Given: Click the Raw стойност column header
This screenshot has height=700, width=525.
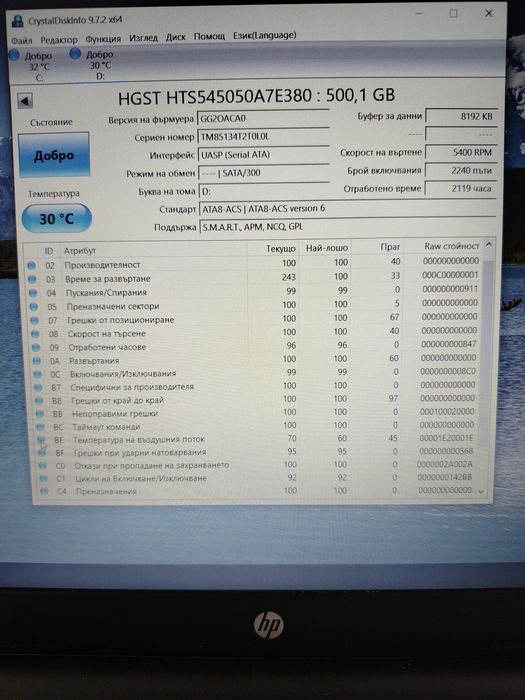Looking at the screenshot, I should [x=451, y=246].
